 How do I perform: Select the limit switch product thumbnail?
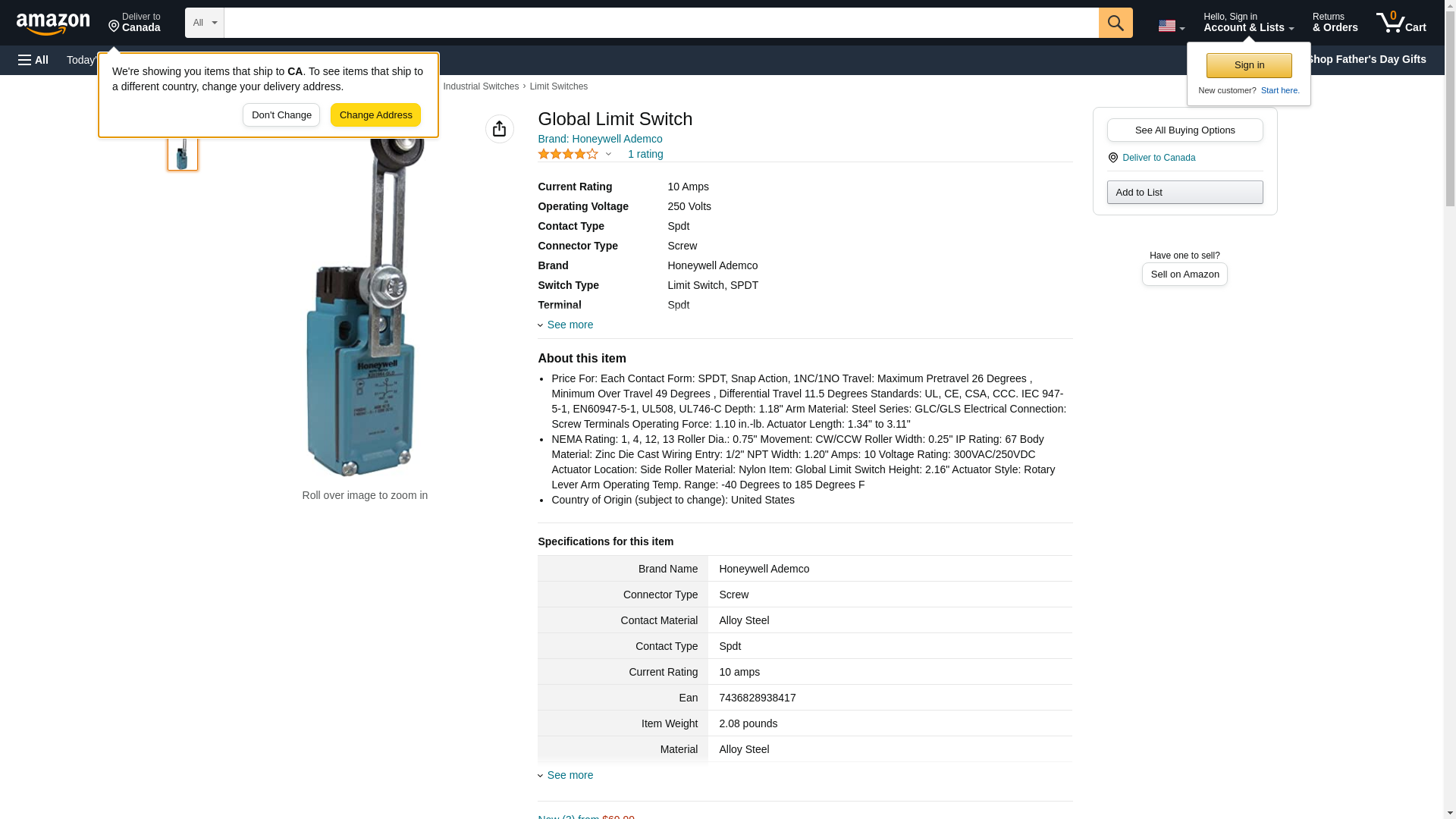click(182, 152)
